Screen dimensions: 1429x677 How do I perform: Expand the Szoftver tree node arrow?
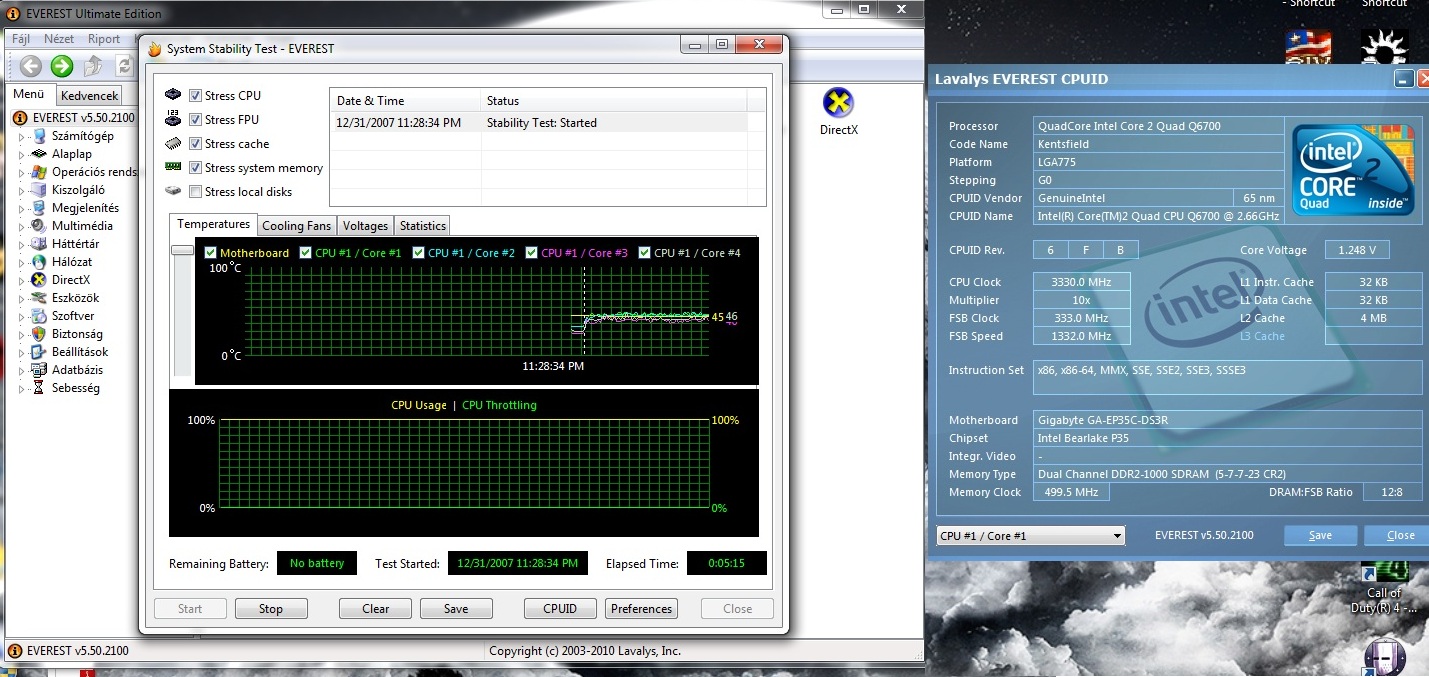[22, 317]
